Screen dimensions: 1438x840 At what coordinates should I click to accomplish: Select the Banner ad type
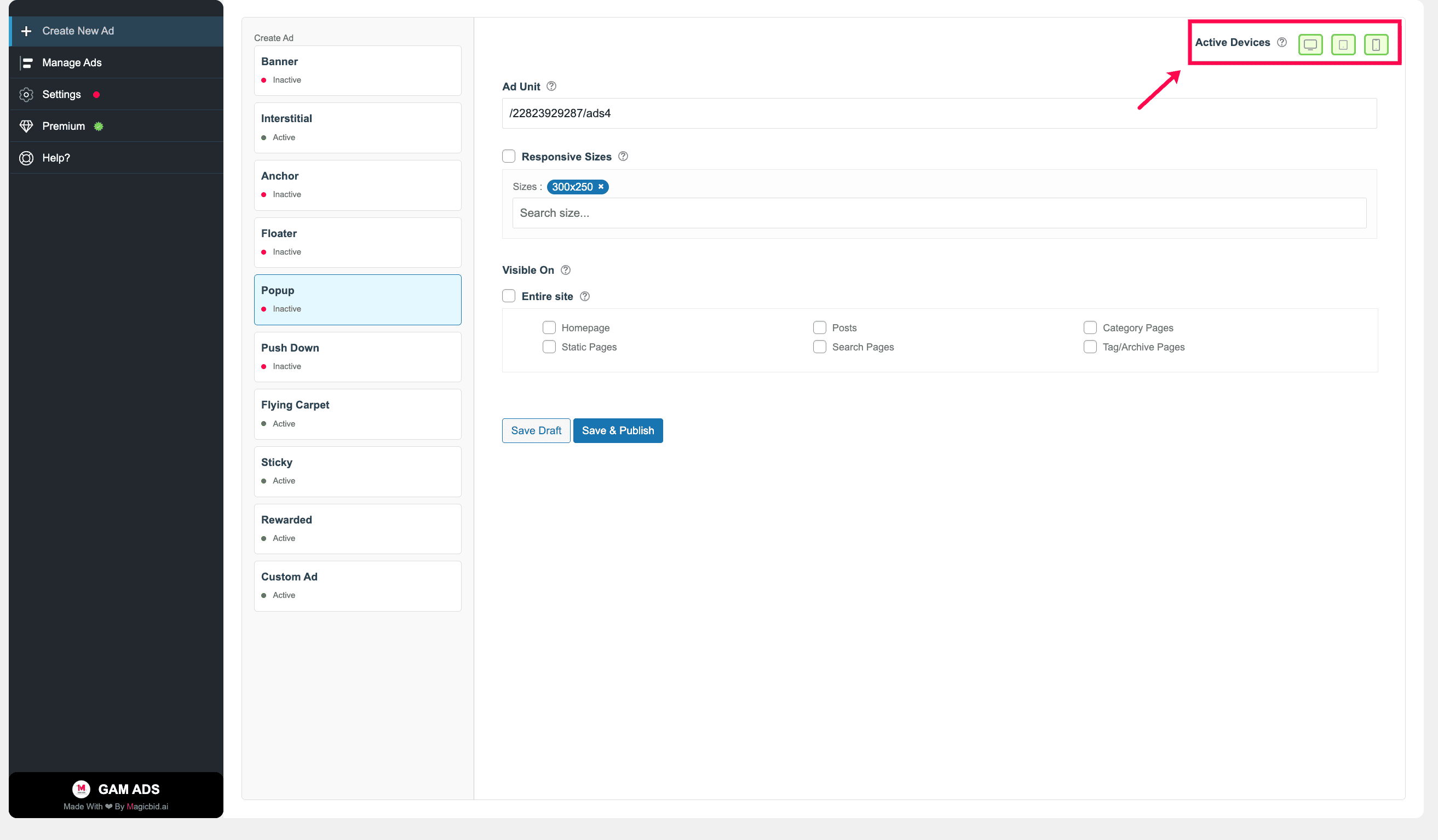(358, 71)
